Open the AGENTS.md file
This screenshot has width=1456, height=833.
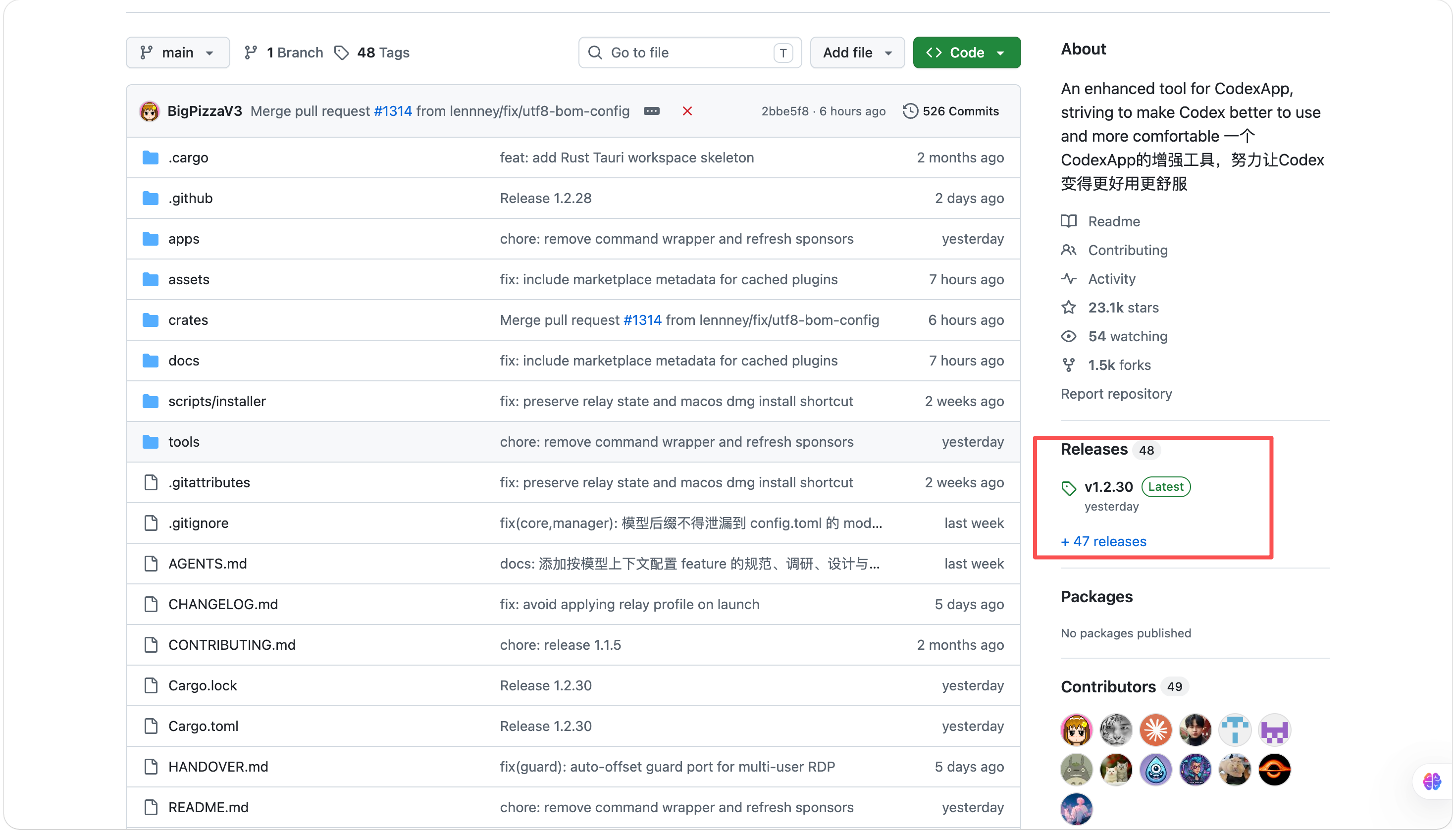click(x=208, y=564)
